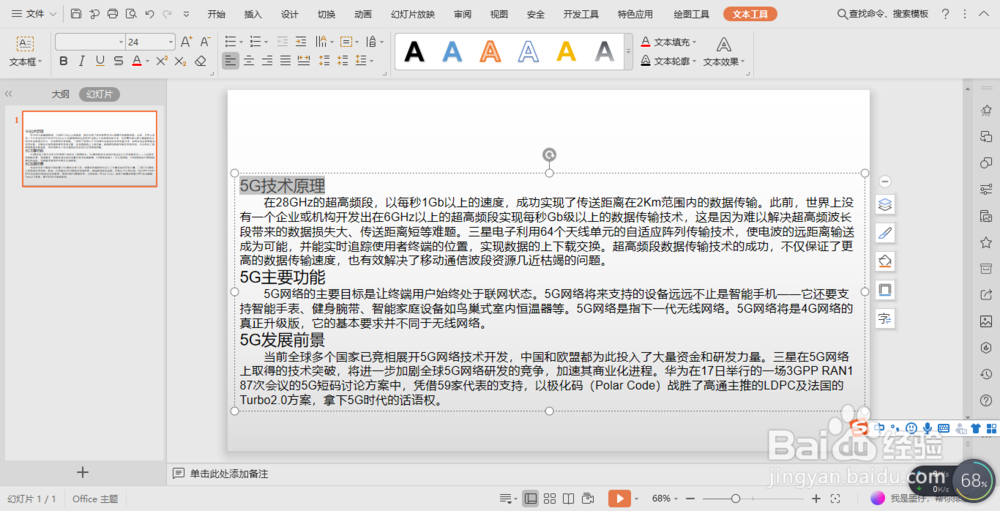Add new slide with plus button

[x=82, y=472]
